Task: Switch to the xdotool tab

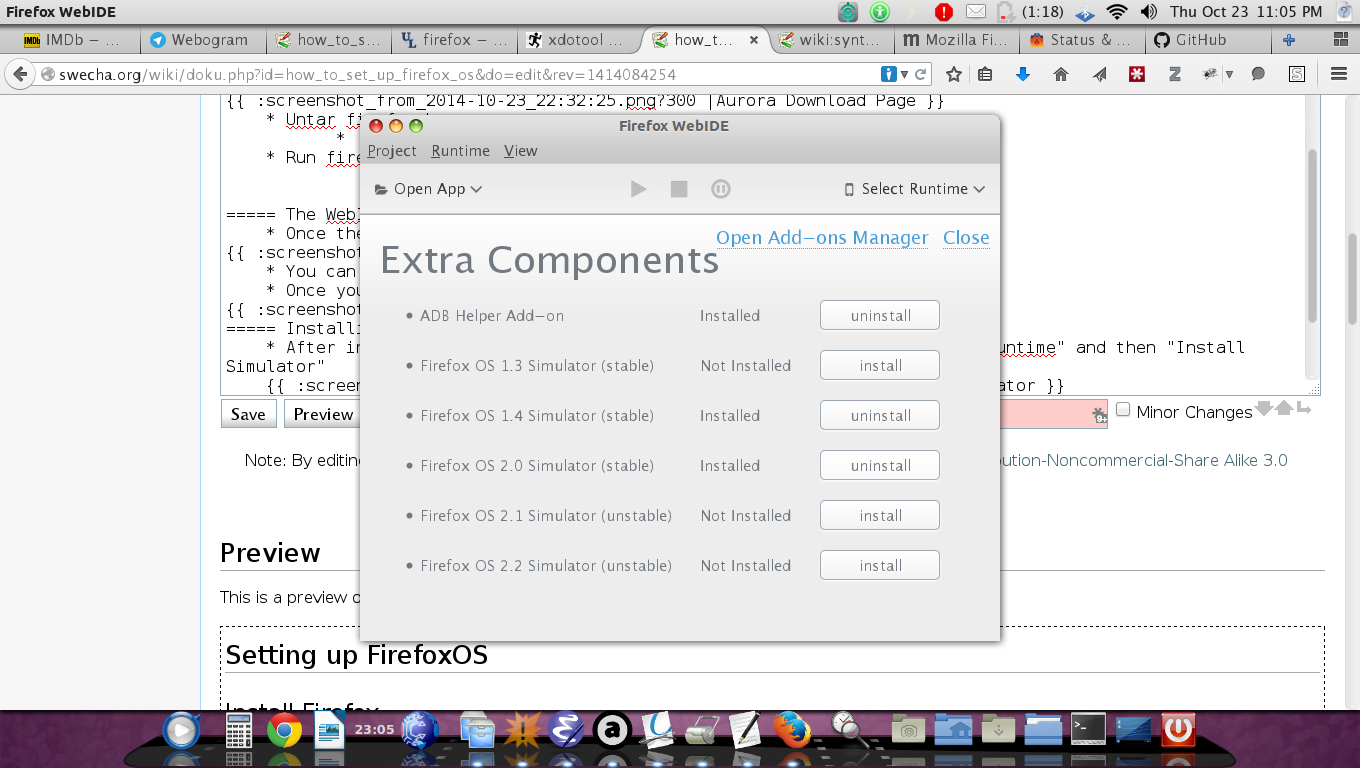Action: (x=578, y=41)
